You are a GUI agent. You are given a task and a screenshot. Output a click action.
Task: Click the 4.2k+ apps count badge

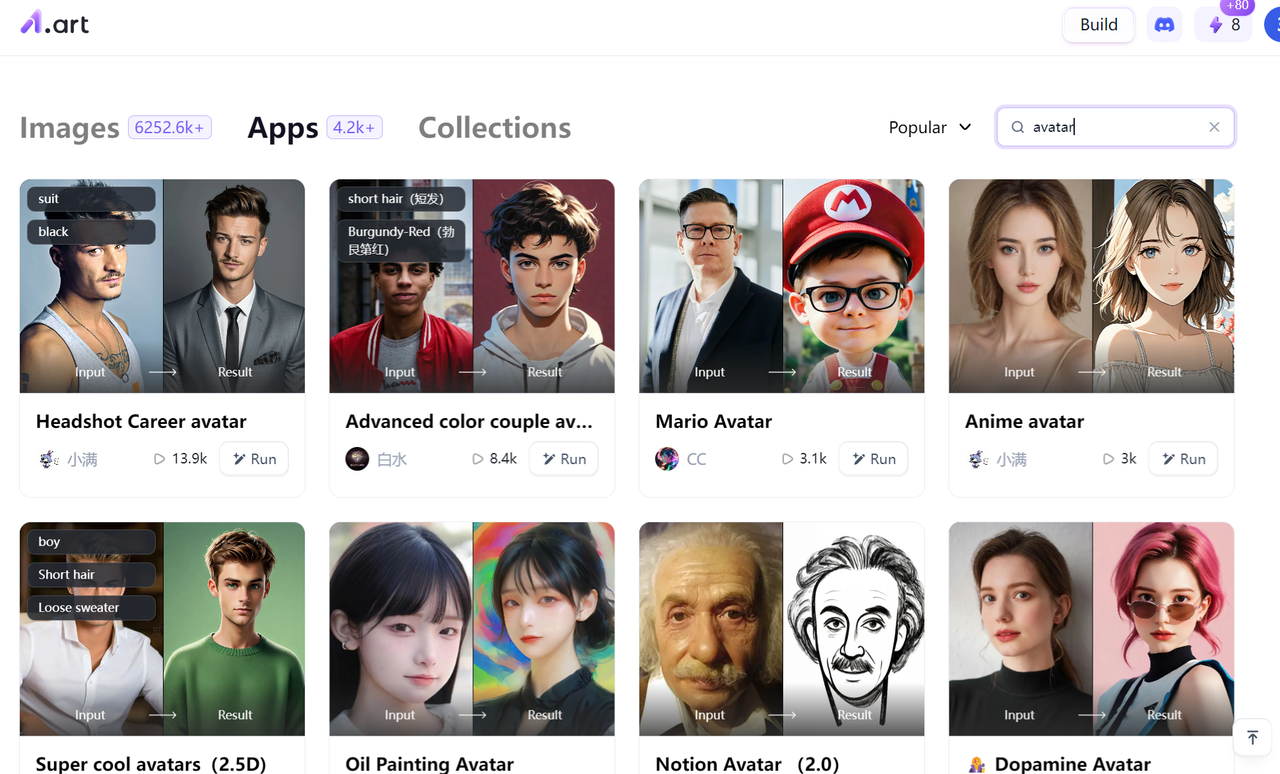tap(355, 127)
